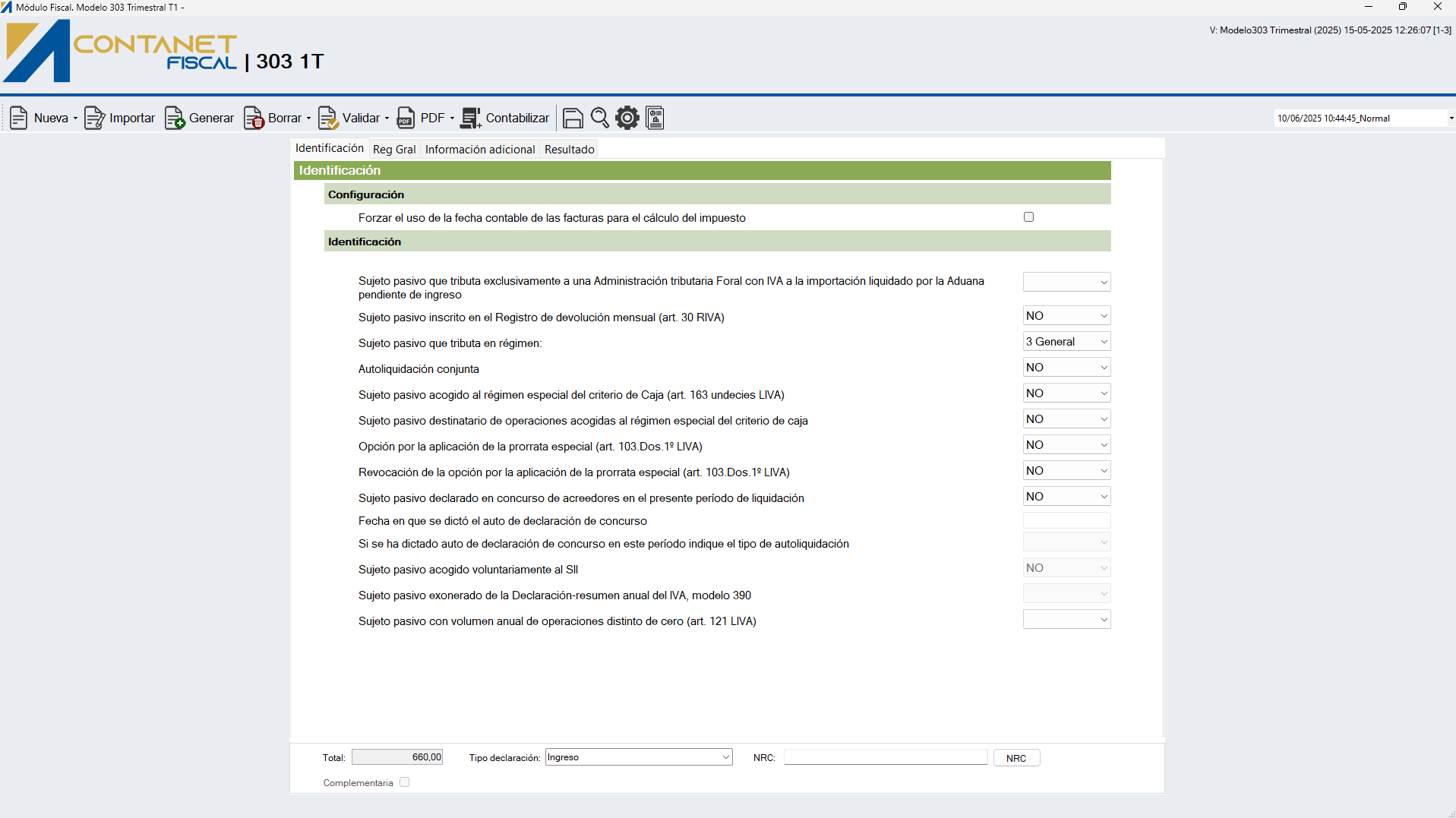Image resolution: width=1456 pixels, height=818 pixels.
Task: Open the Borrar dropdown arrow
Action: point(308,118)
